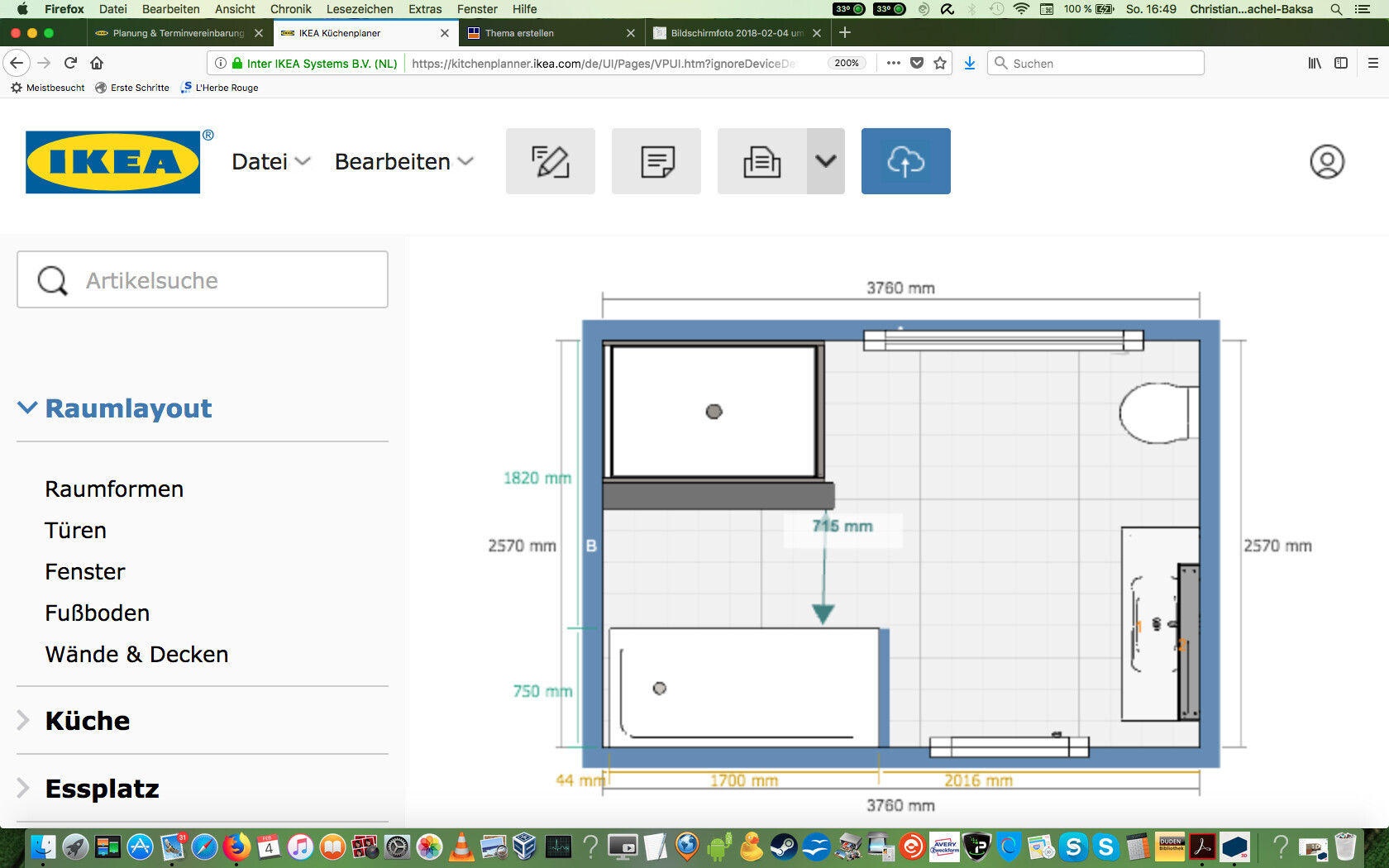1389x868 pixels.
Task: Click the blue cloud upload save button
Action: pyautogui.click(x=905, y=161)
